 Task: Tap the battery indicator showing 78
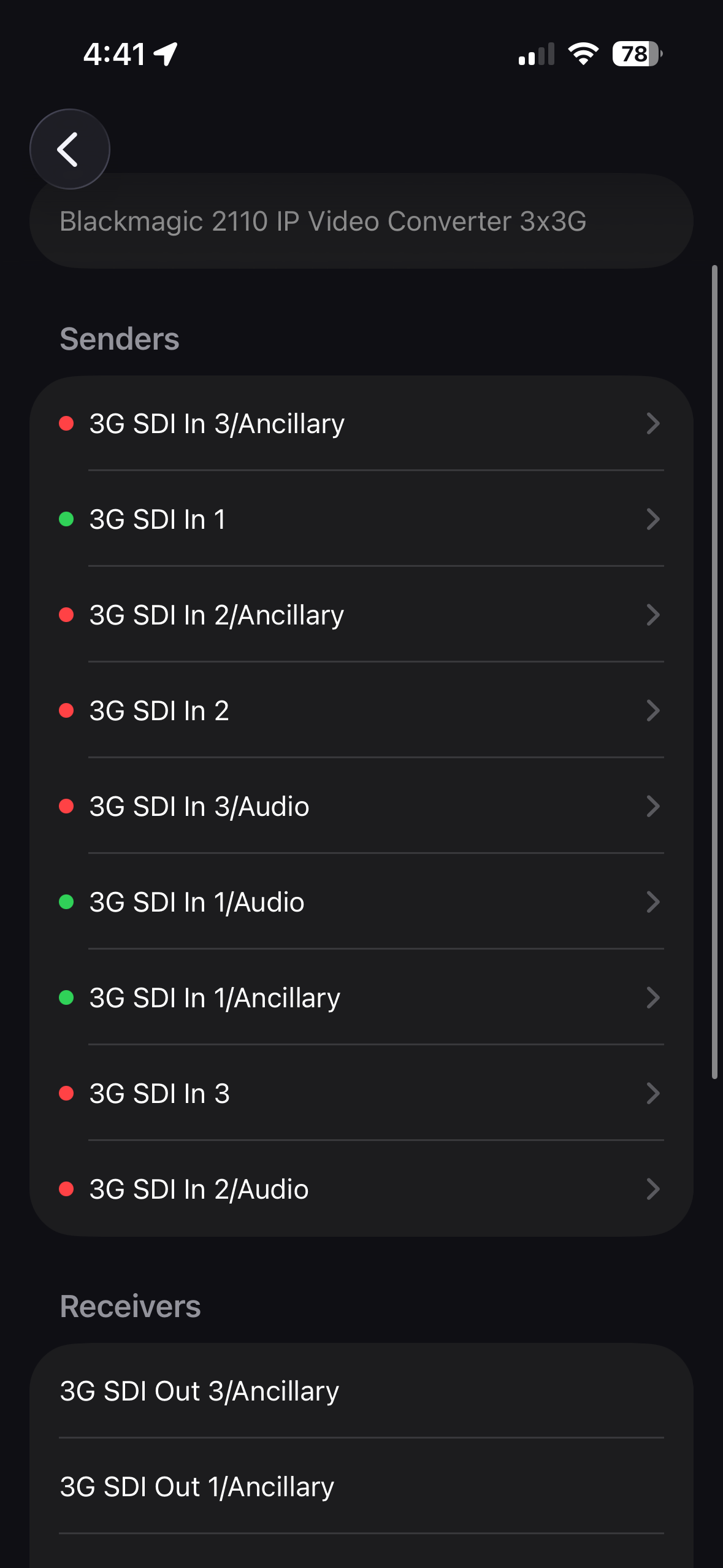click(x=637, y=54)
